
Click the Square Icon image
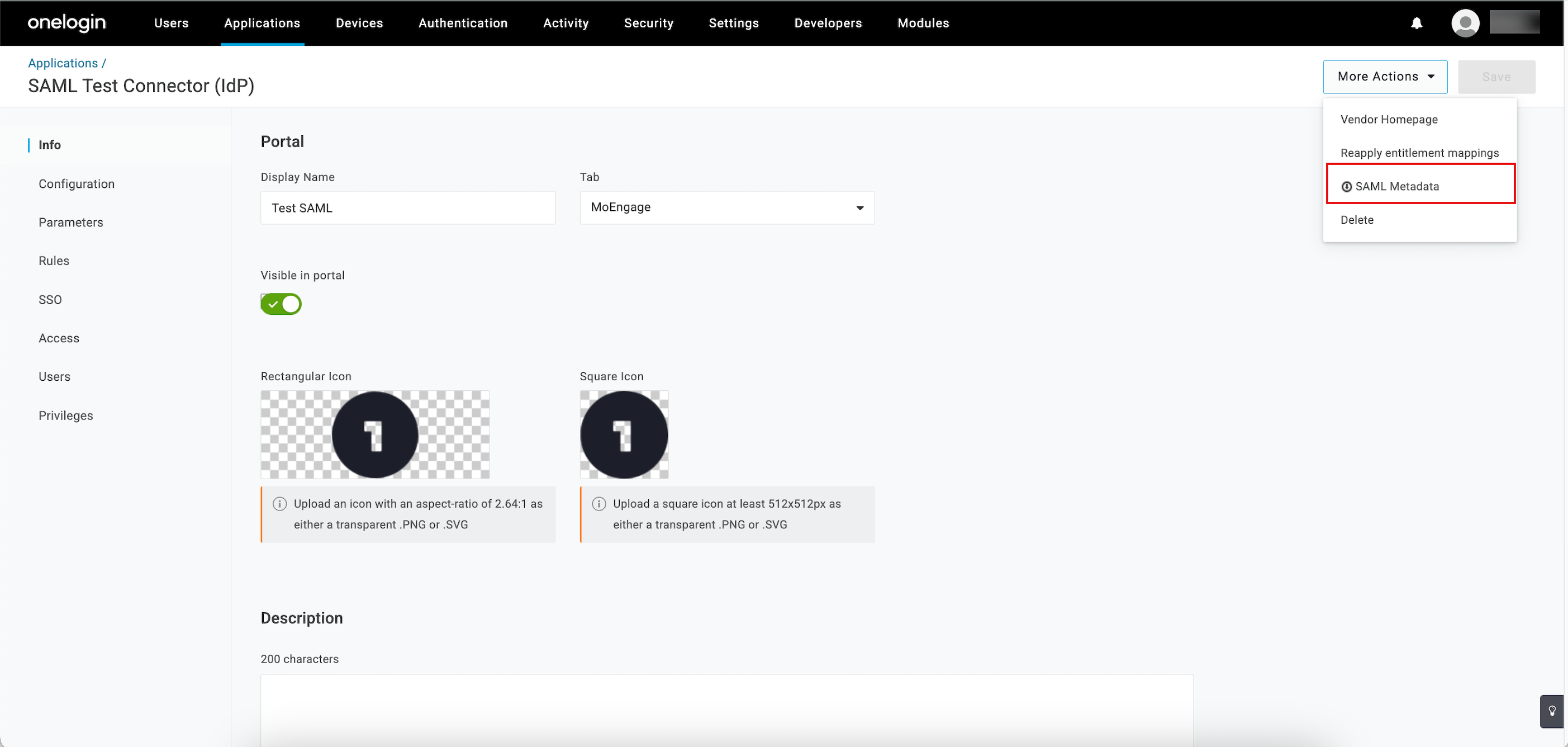pos(624,434)
